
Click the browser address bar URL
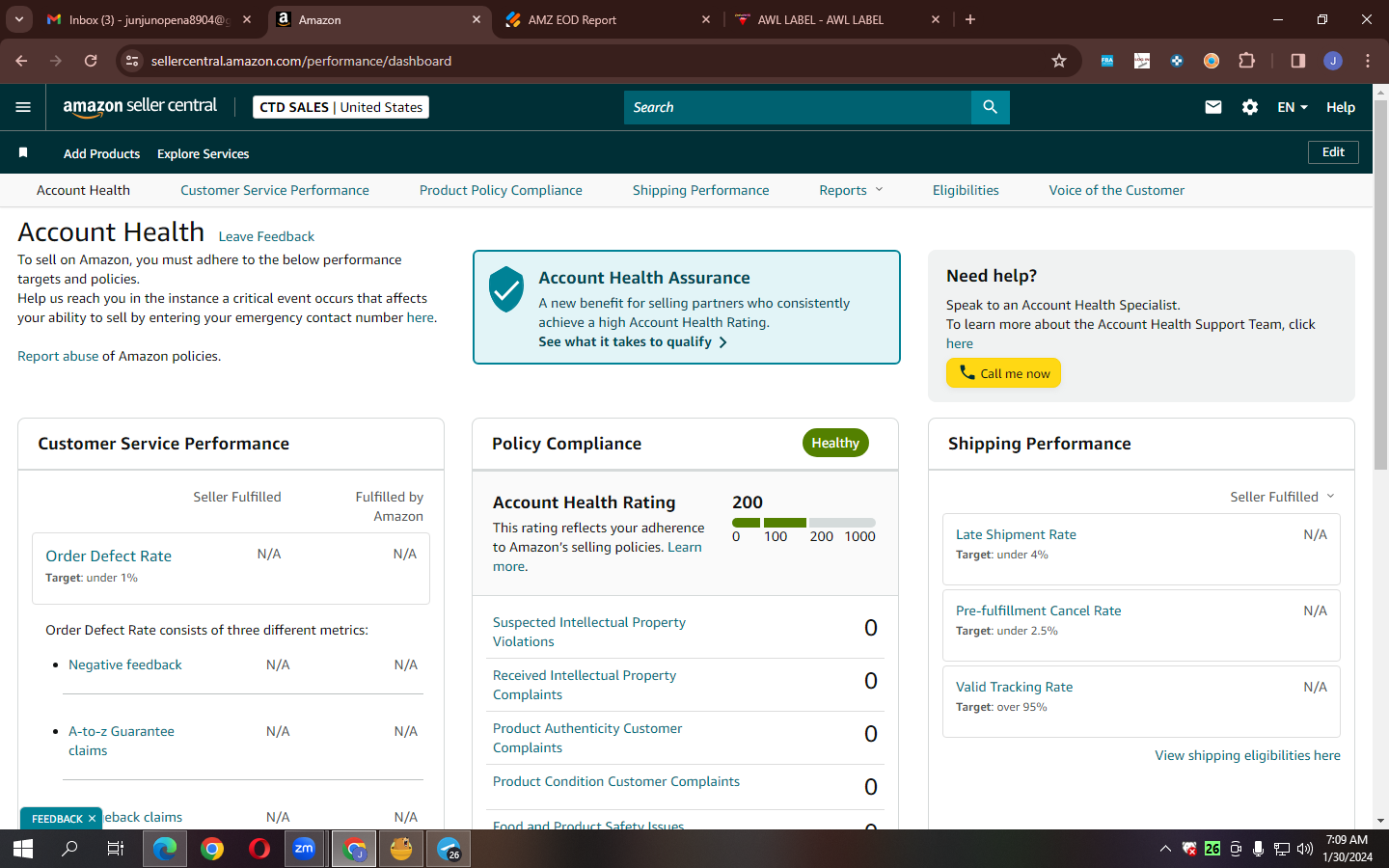pyautogui.click(x=301, y=61)
